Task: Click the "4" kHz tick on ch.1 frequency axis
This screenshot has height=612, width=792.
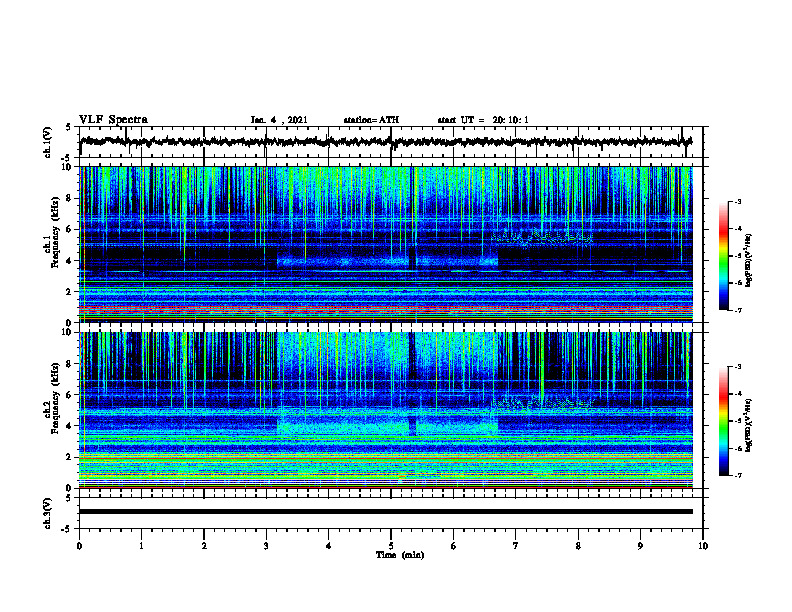Action: coord(69,261)
